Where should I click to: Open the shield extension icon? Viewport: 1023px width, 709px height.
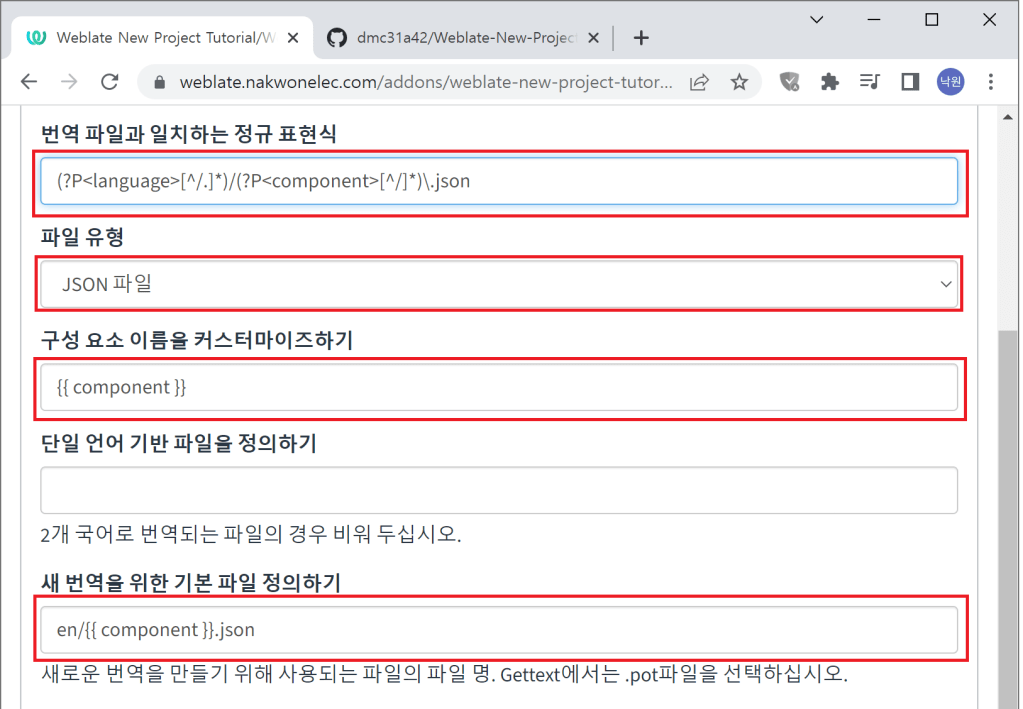pyautogui.click(x=790, y=82)
